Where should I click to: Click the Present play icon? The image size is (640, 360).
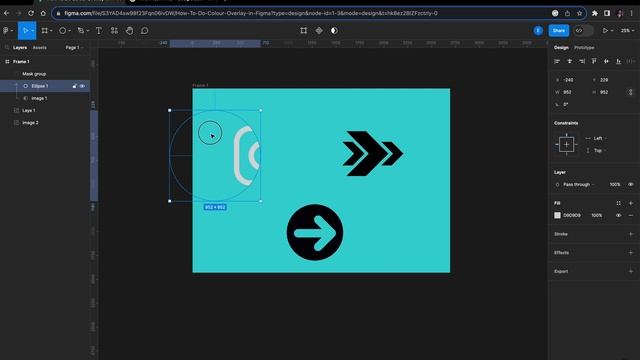[x=605, y=31]
